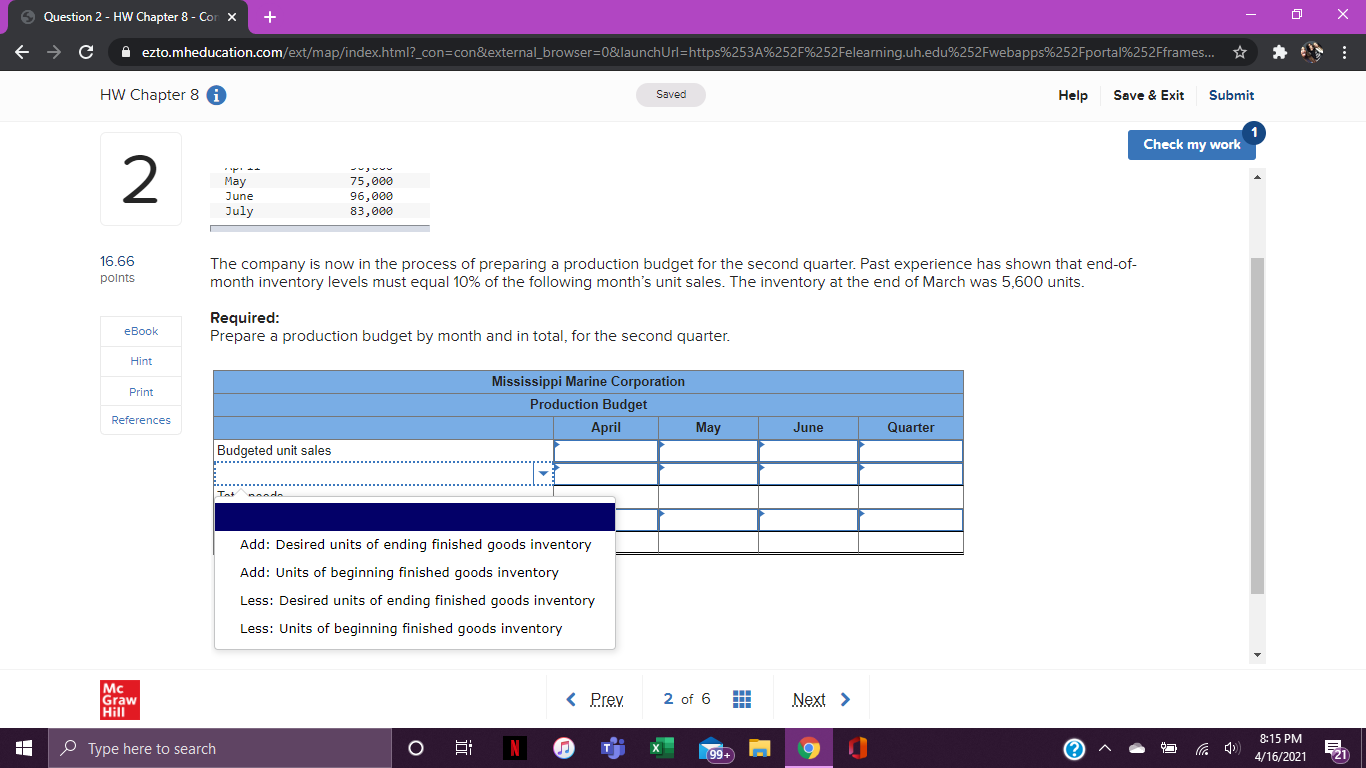Launch Excel from the taskbar
This screenshot has width=1366, height=768.
pyautogui.click(x=663, y=747)
